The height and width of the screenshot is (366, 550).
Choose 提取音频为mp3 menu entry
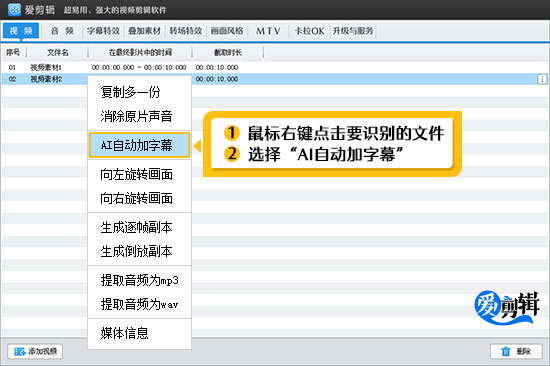coord(139,280)
